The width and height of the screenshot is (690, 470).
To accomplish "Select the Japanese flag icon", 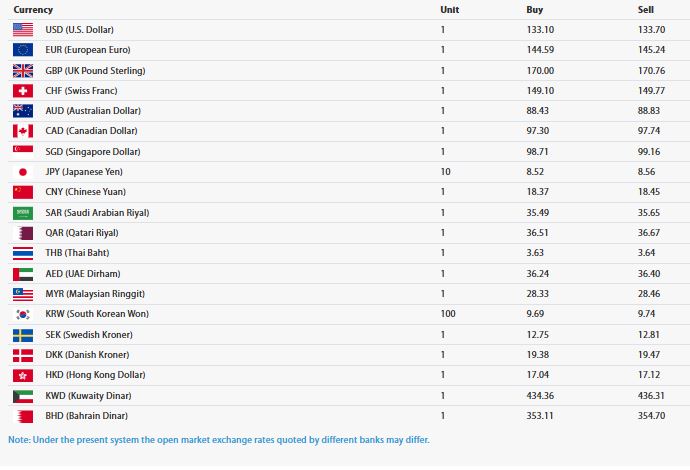I will [x=23, y=172].
